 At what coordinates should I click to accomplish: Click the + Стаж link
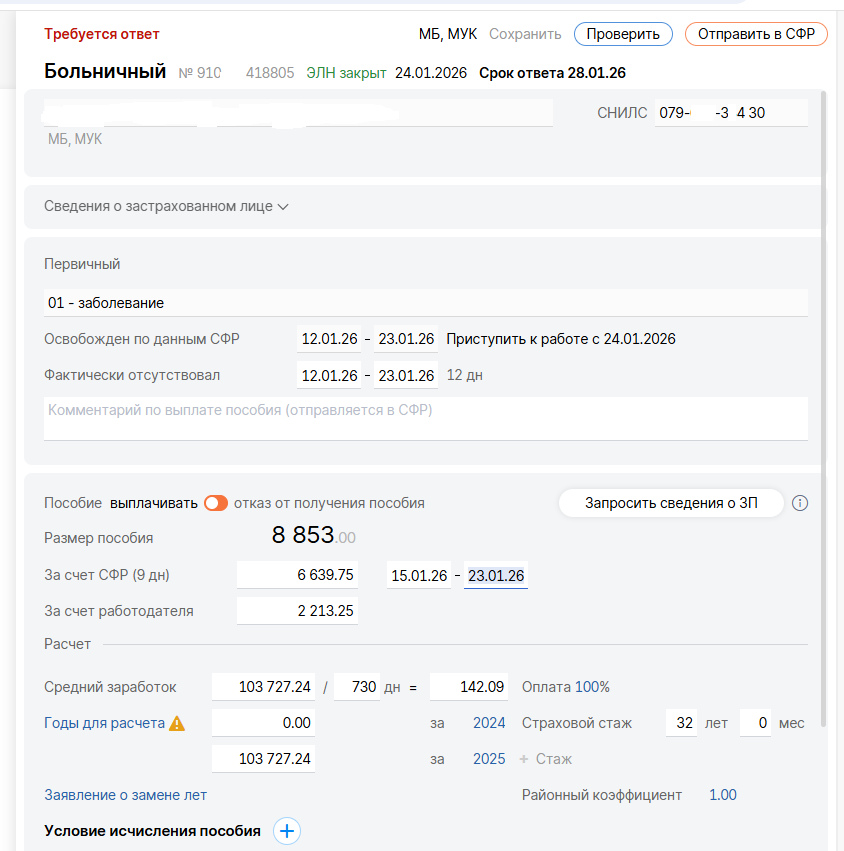(x=545, y=759)
